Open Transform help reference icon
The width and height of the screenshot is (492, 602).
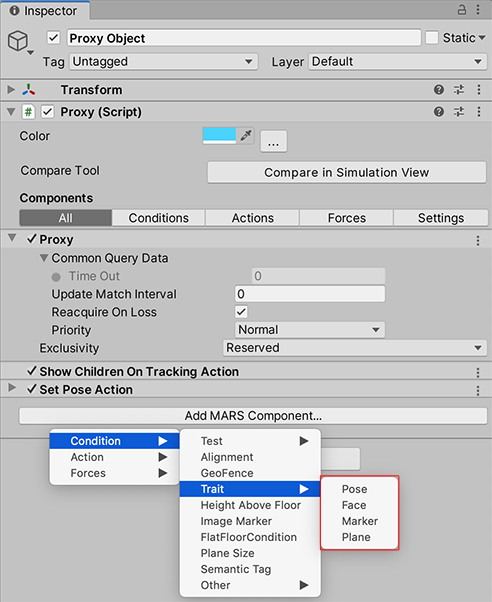[x=439, y=89]
